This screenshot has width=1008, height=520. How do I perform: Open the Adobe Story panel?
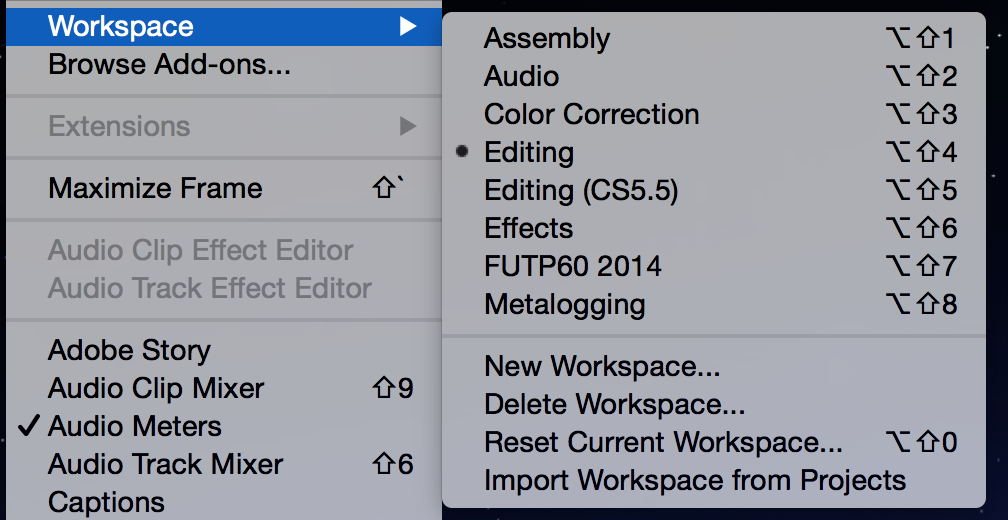224,350
